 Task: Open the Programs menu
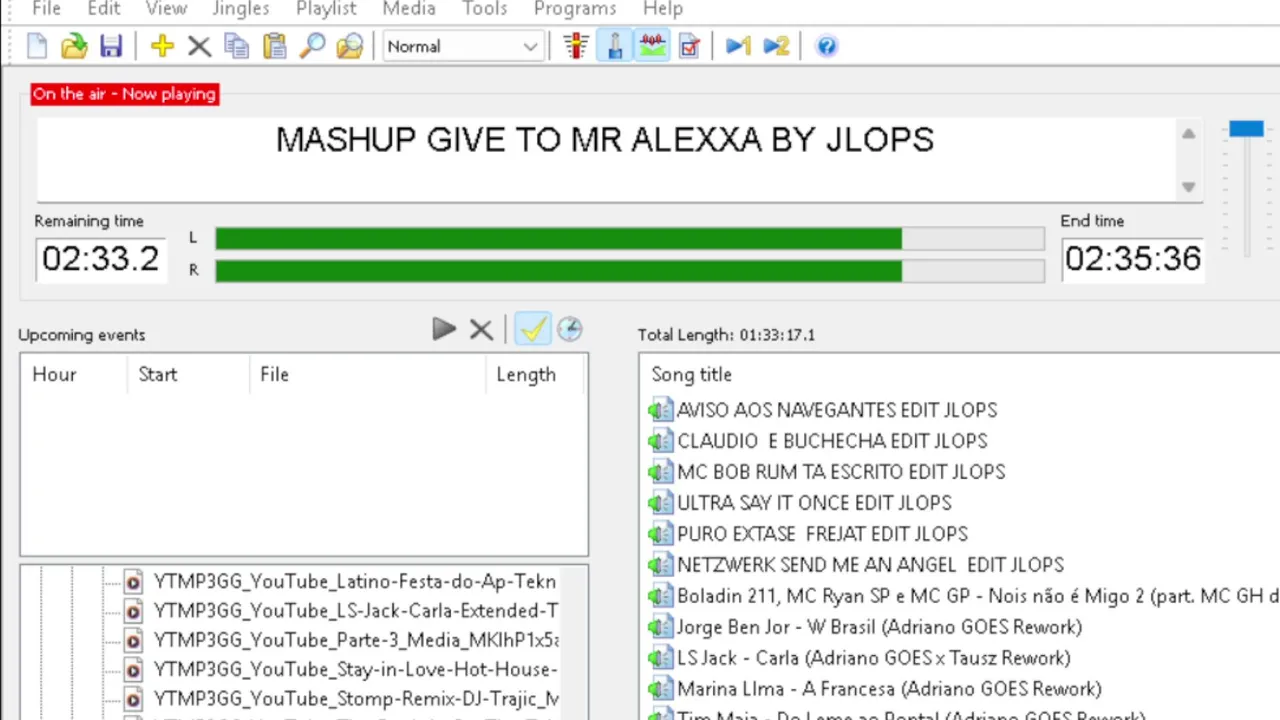pos(575,9)
